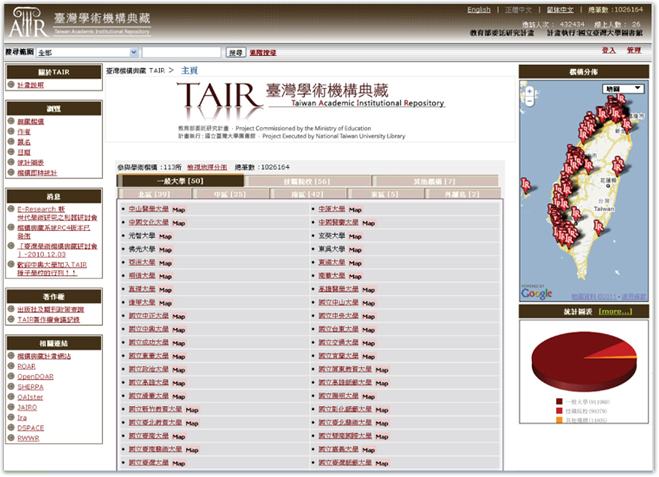The image size is (659, 477).
Task: Select the 中區 [25] region tab
Action: pos(229,194)
